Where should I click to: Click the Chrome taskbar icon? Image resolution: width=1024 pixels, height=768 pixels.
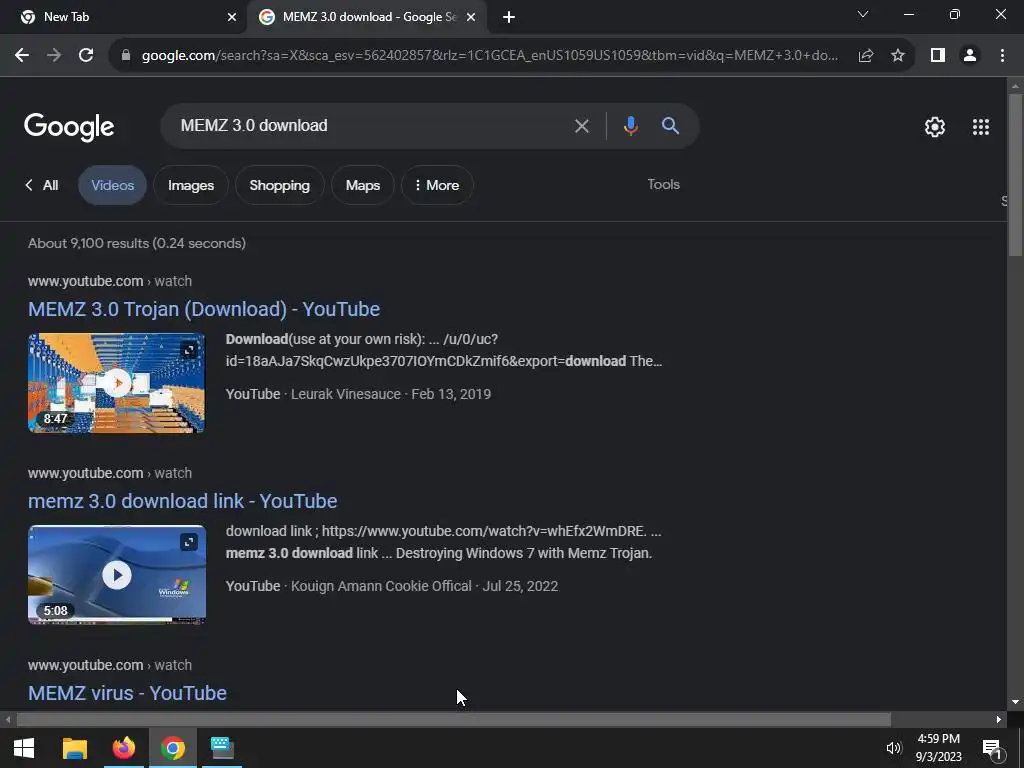173,748
